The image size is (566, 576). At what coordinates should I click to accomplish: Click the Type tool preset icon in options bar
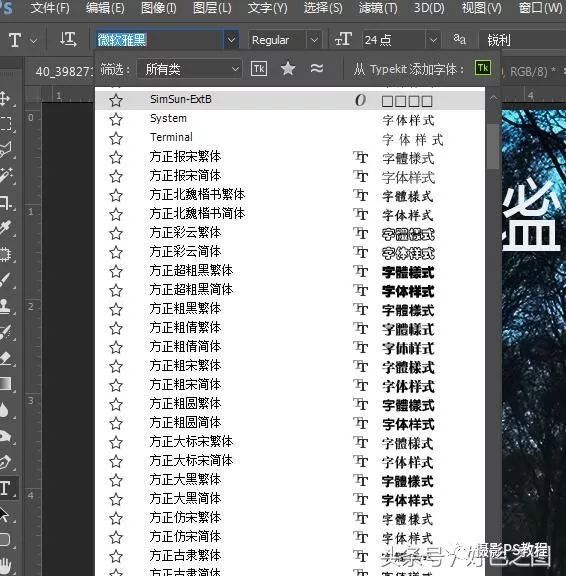pyautogui.click(x=15, y=40)
